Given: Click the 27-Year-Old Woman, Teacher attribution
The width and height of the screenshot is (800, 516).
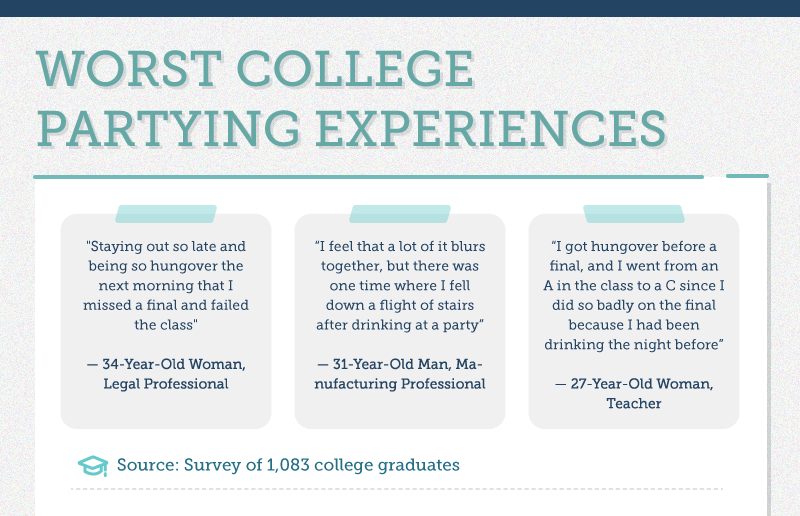Looking at the screenshot, I should point(634,393).
